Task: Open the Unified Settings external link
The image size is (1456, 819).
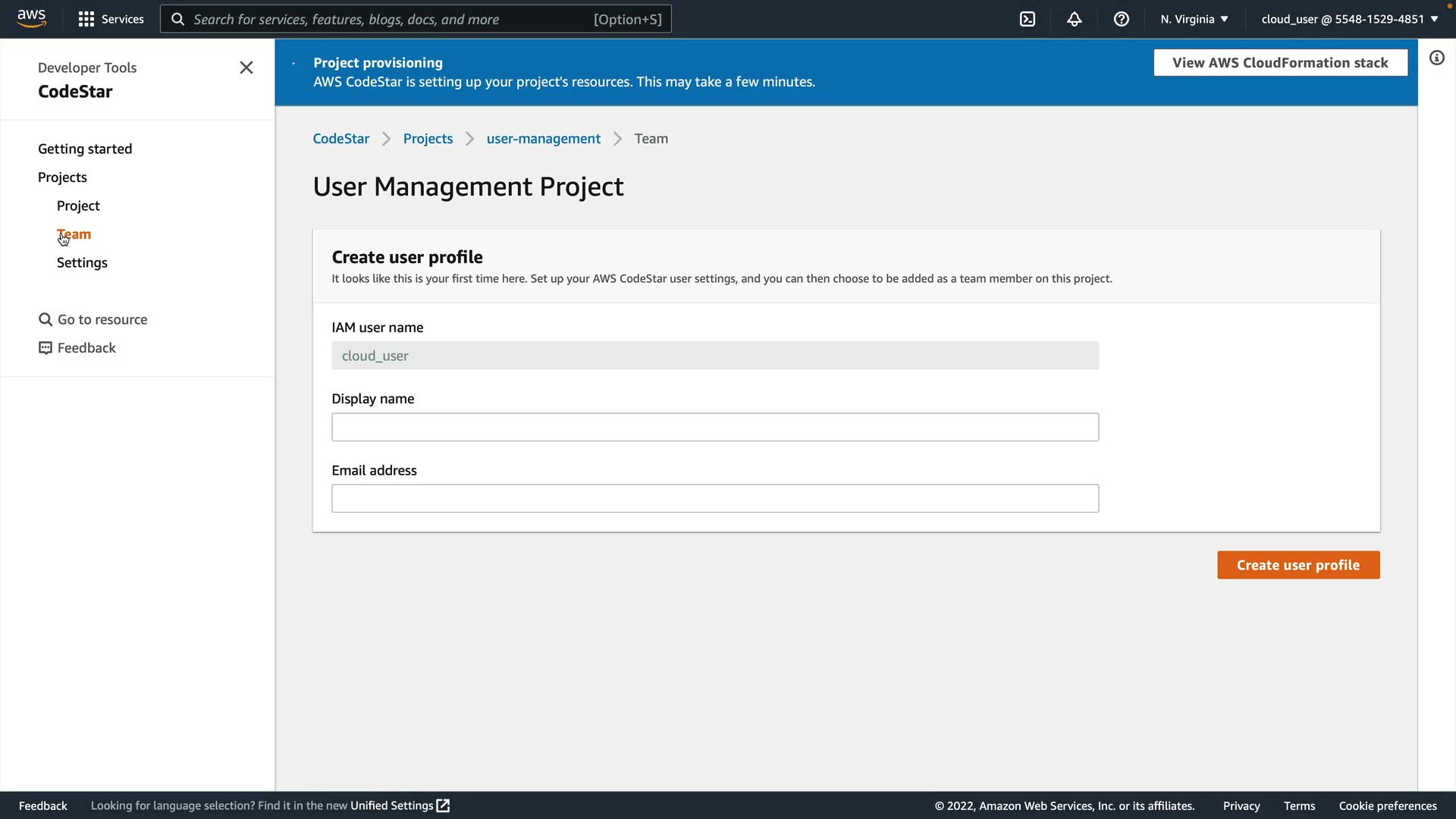Action: (399, 805)
